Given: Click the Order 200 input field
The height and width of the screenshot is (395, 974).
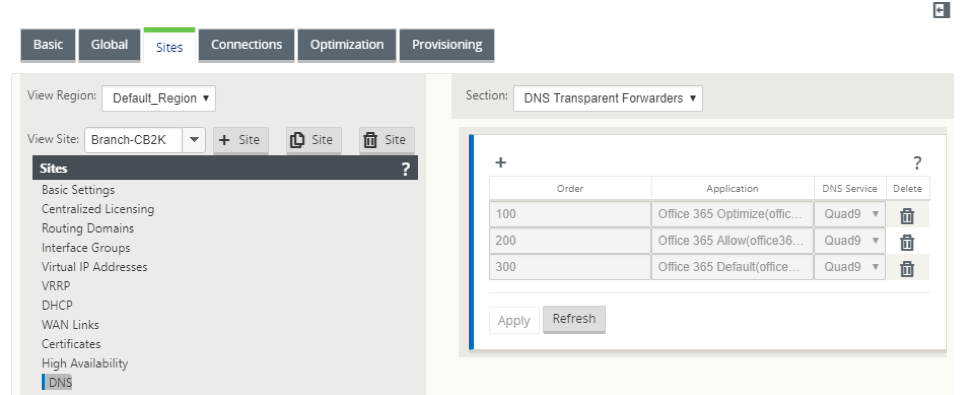Looking at the screenshot, I should tap(570, 241).
